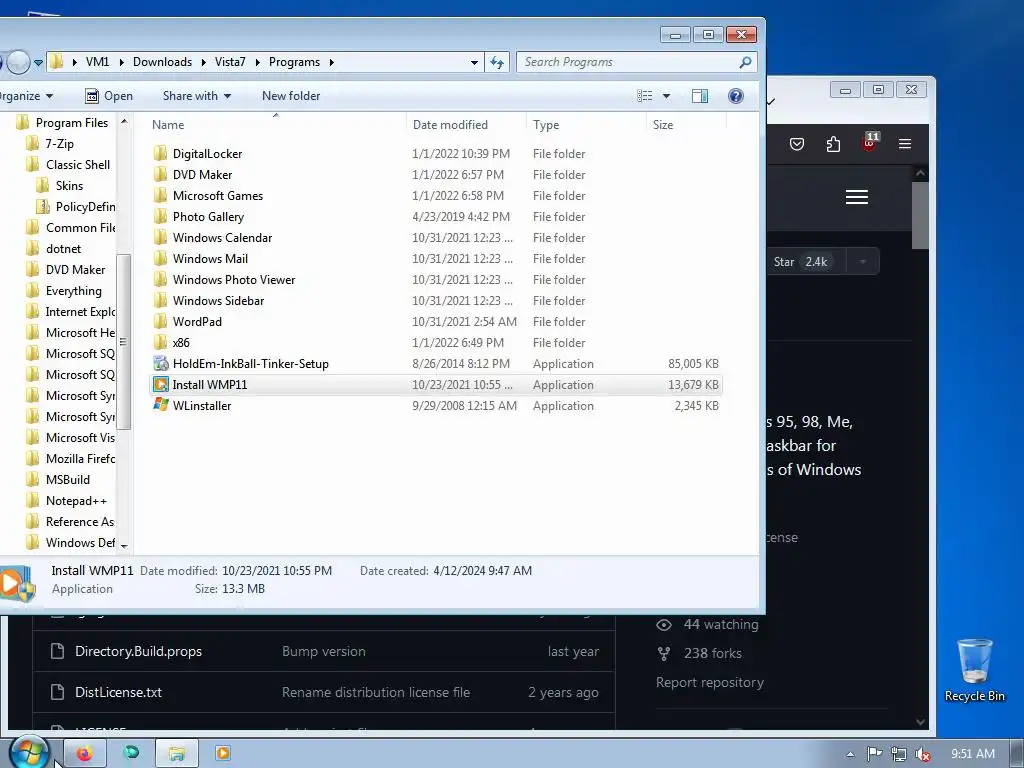The width and height of the screenshot is (1024, 768).
Task: Select Classic Shell in the tree
Action: click(x=78, y=165)
